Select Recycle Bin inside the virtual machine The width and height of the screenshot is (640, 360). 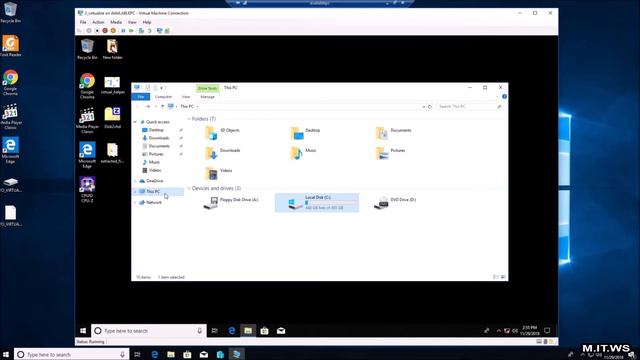(x=87, y=49)
